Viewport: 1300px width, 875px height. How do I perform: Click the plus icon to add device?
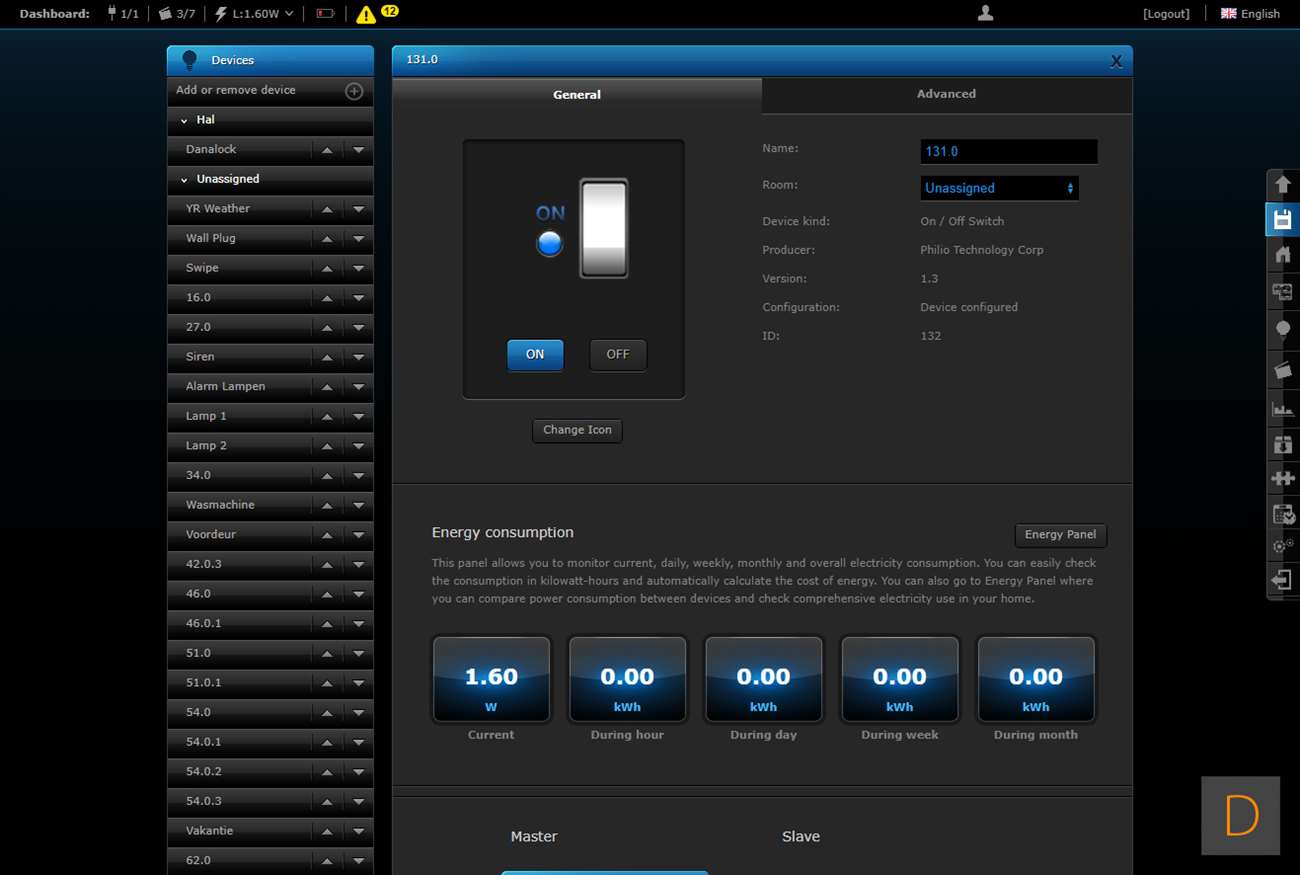point(354,91)
